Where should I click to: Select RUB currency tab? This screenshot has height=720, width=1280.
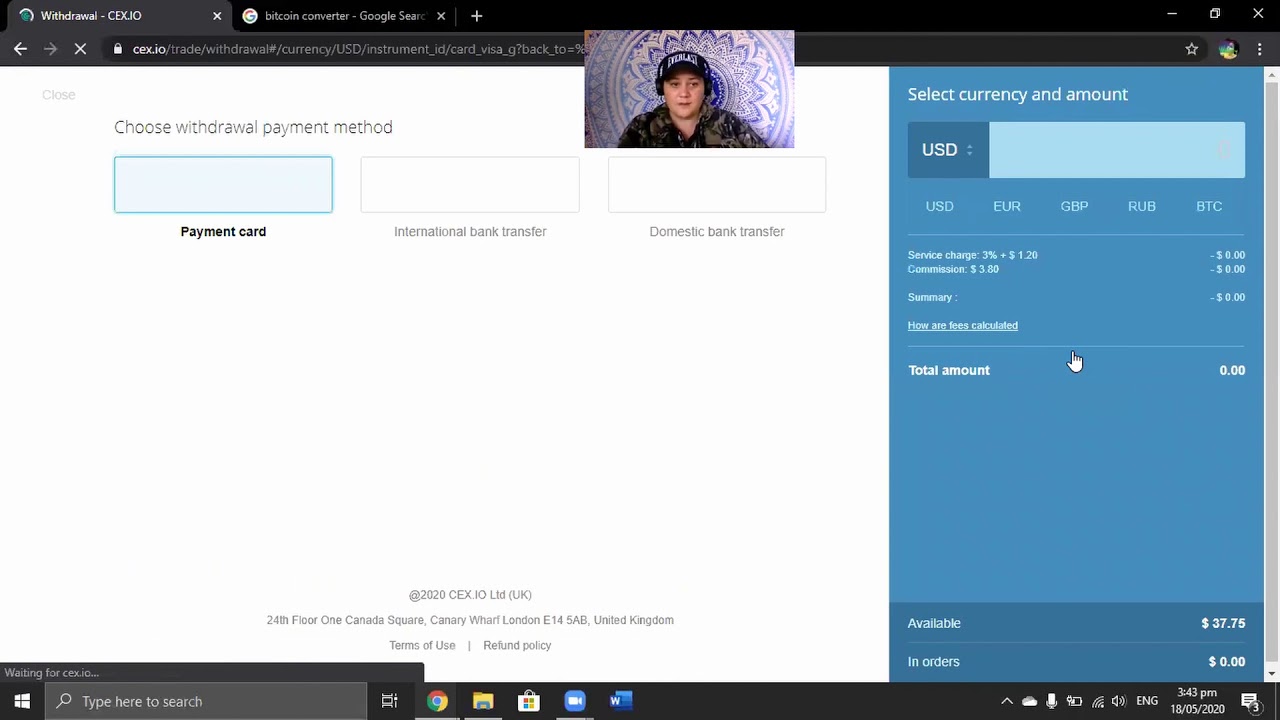pyautogui.click(x=1142, y=206)
